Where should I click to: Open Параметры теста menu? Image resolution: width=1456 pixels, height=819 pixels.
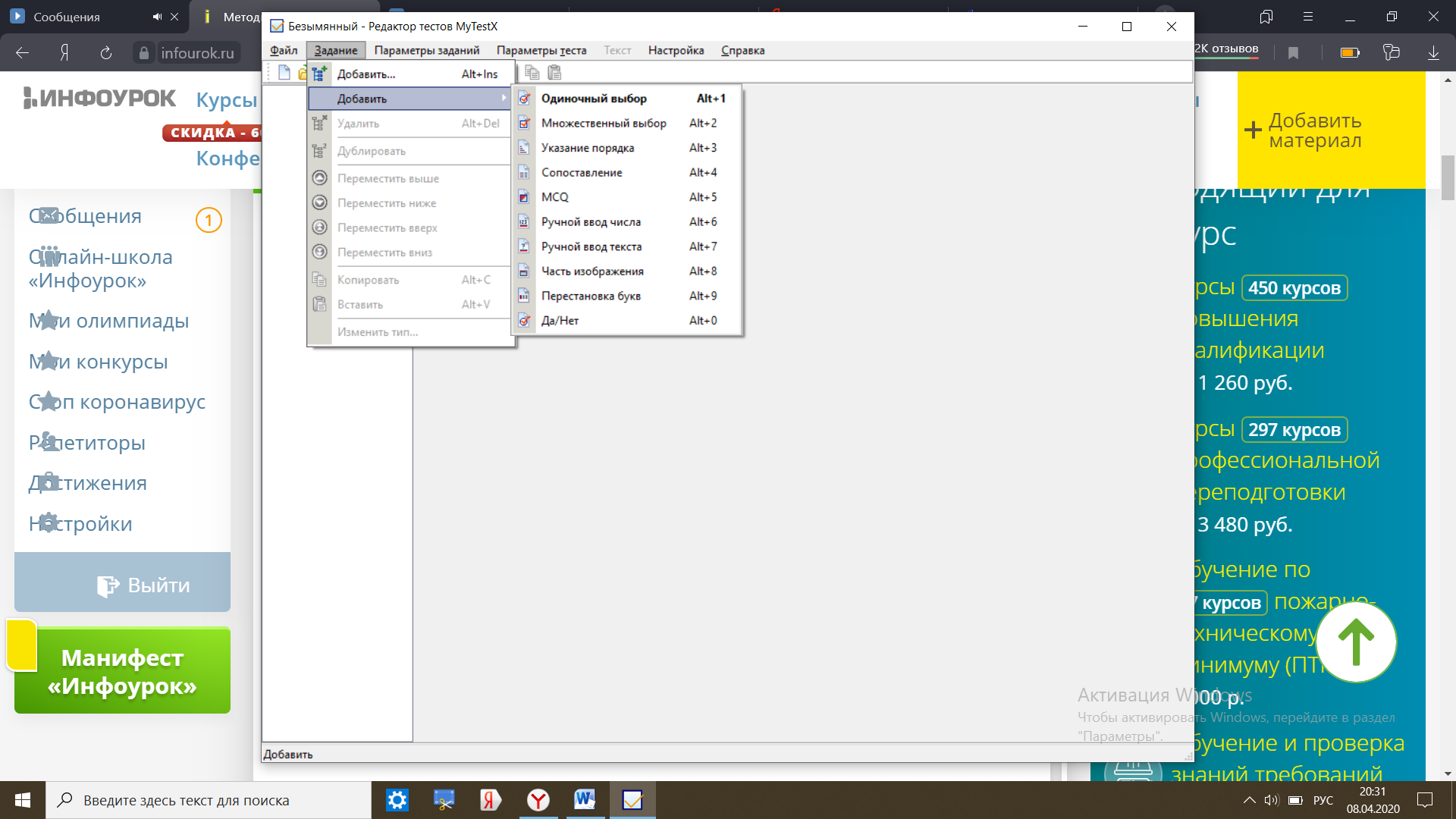(541, 50)
